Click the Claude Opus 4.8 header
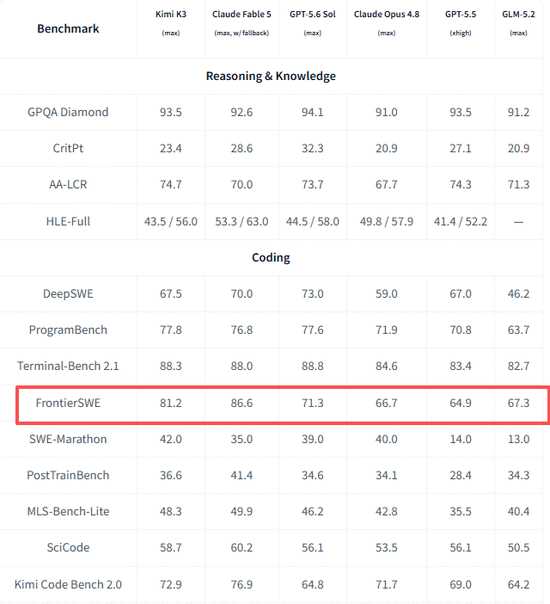The width and height of the screenshot is (550, 604). pos(386,14)
